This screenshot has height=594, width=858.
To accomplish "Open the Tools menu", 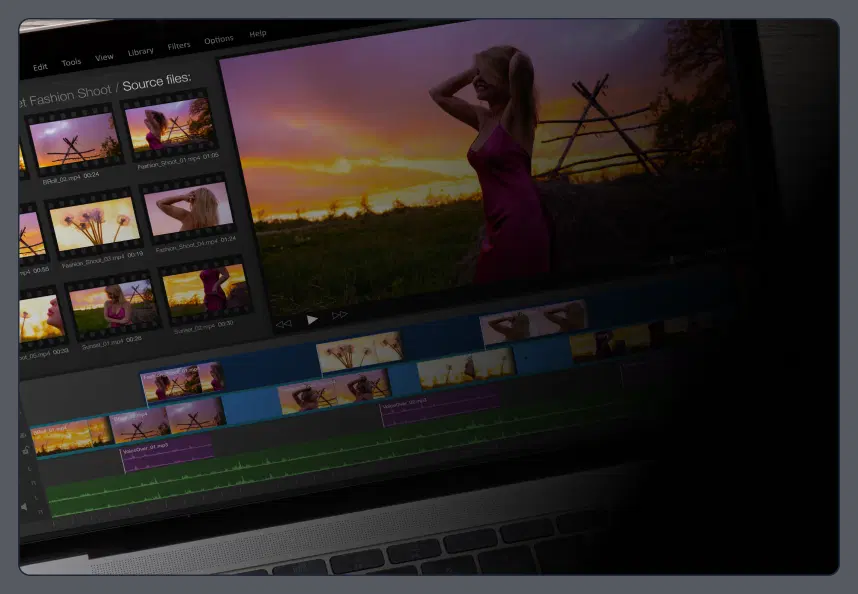I will click(x=71, y=61).
